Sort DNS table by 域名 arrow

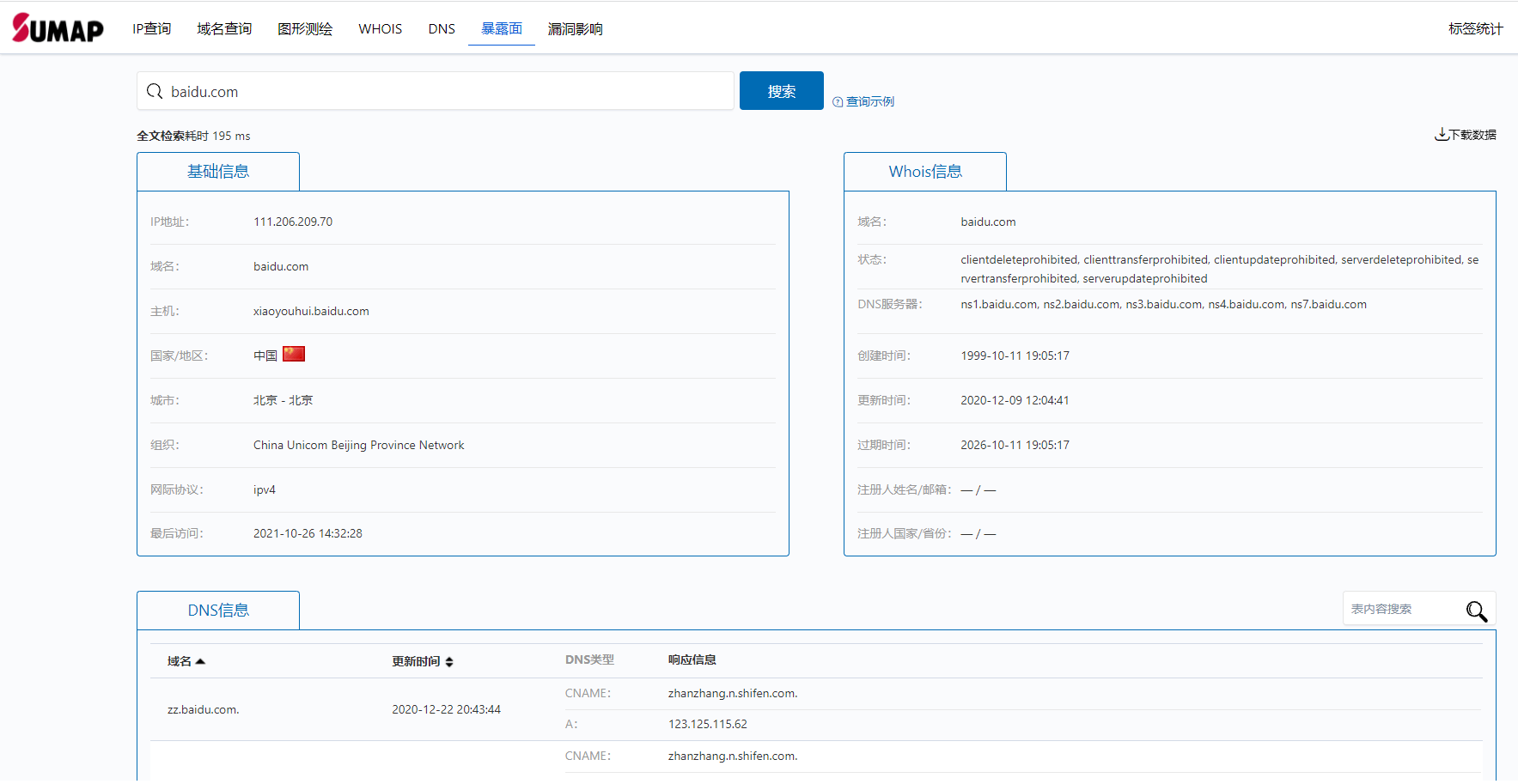tap(200, 661)
